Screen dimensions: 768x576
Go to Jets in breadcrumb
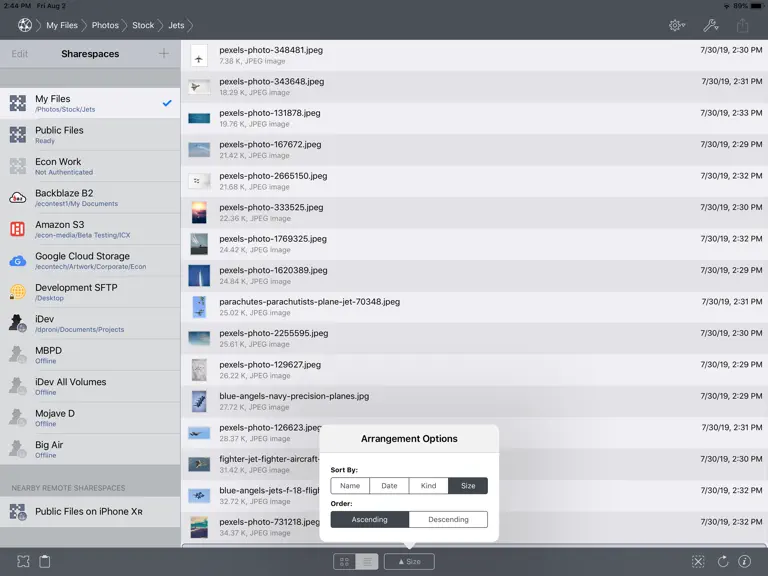point(176,25)
